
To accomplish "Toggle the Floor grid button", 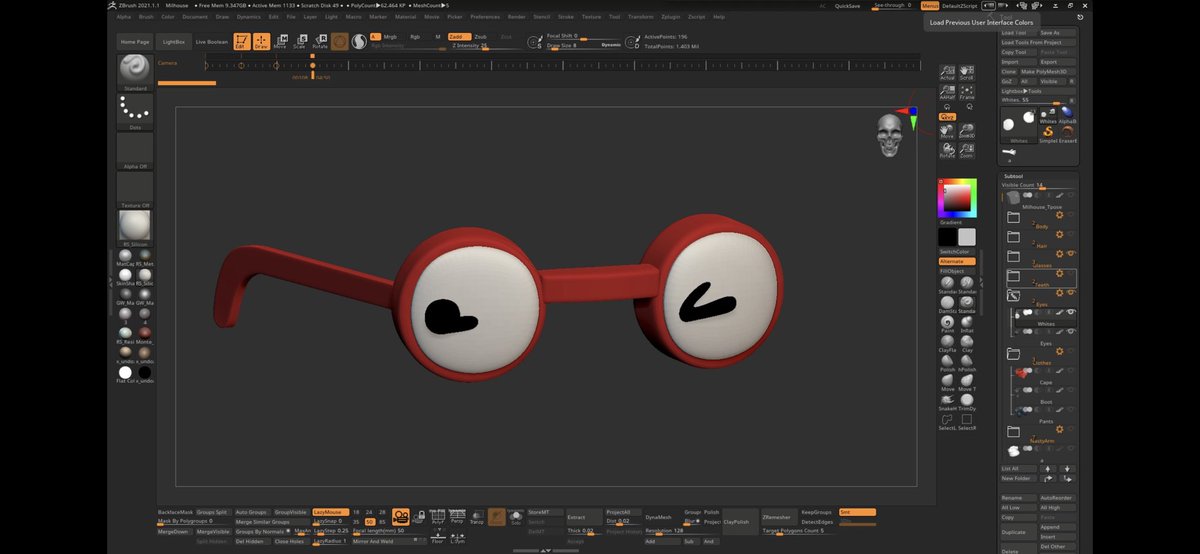I will click(x=438, y=538).
